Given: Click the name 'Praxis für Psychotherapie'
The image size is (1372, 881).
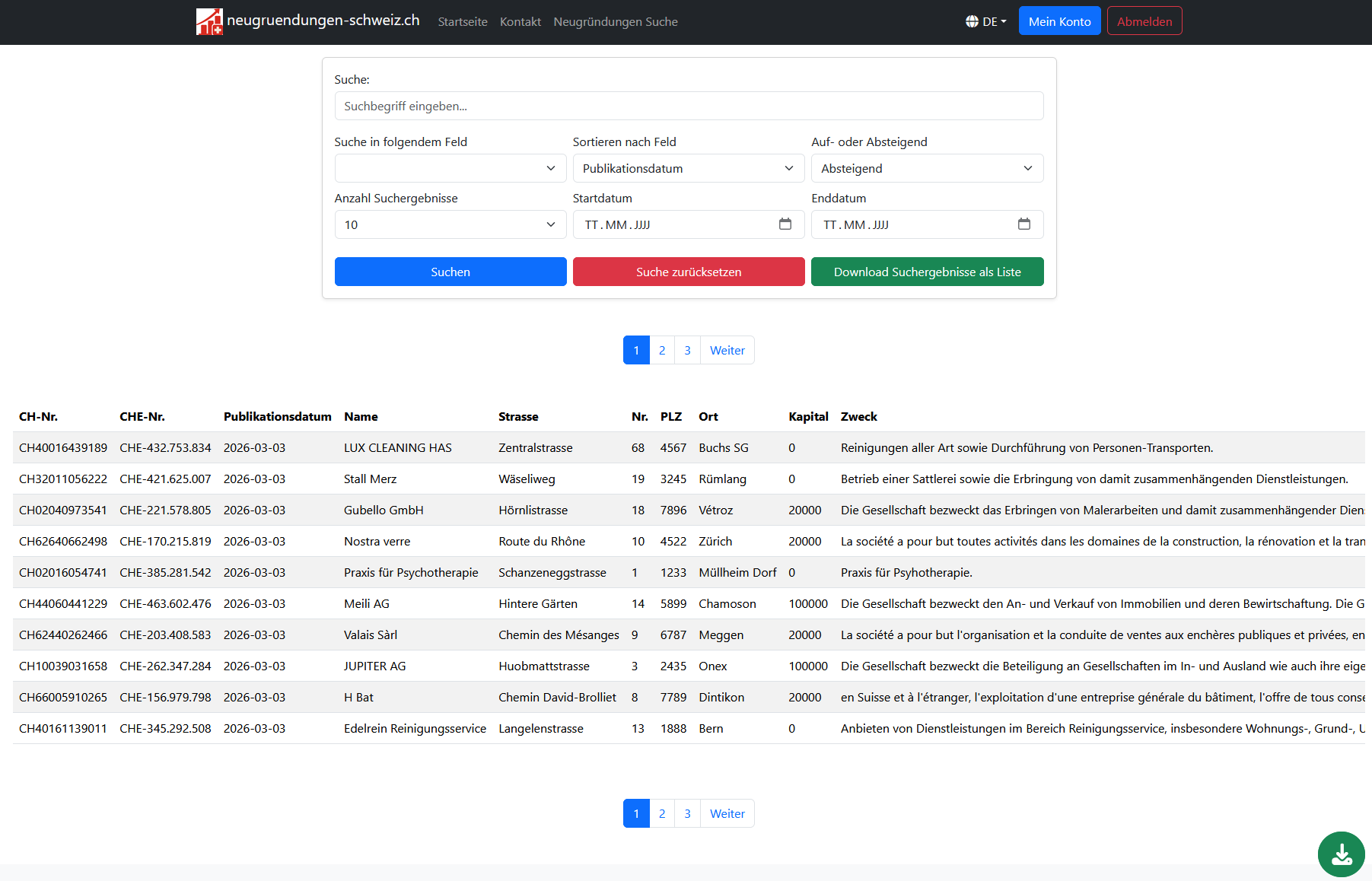Looking at the screenshot, I should [x=411, y=572].
